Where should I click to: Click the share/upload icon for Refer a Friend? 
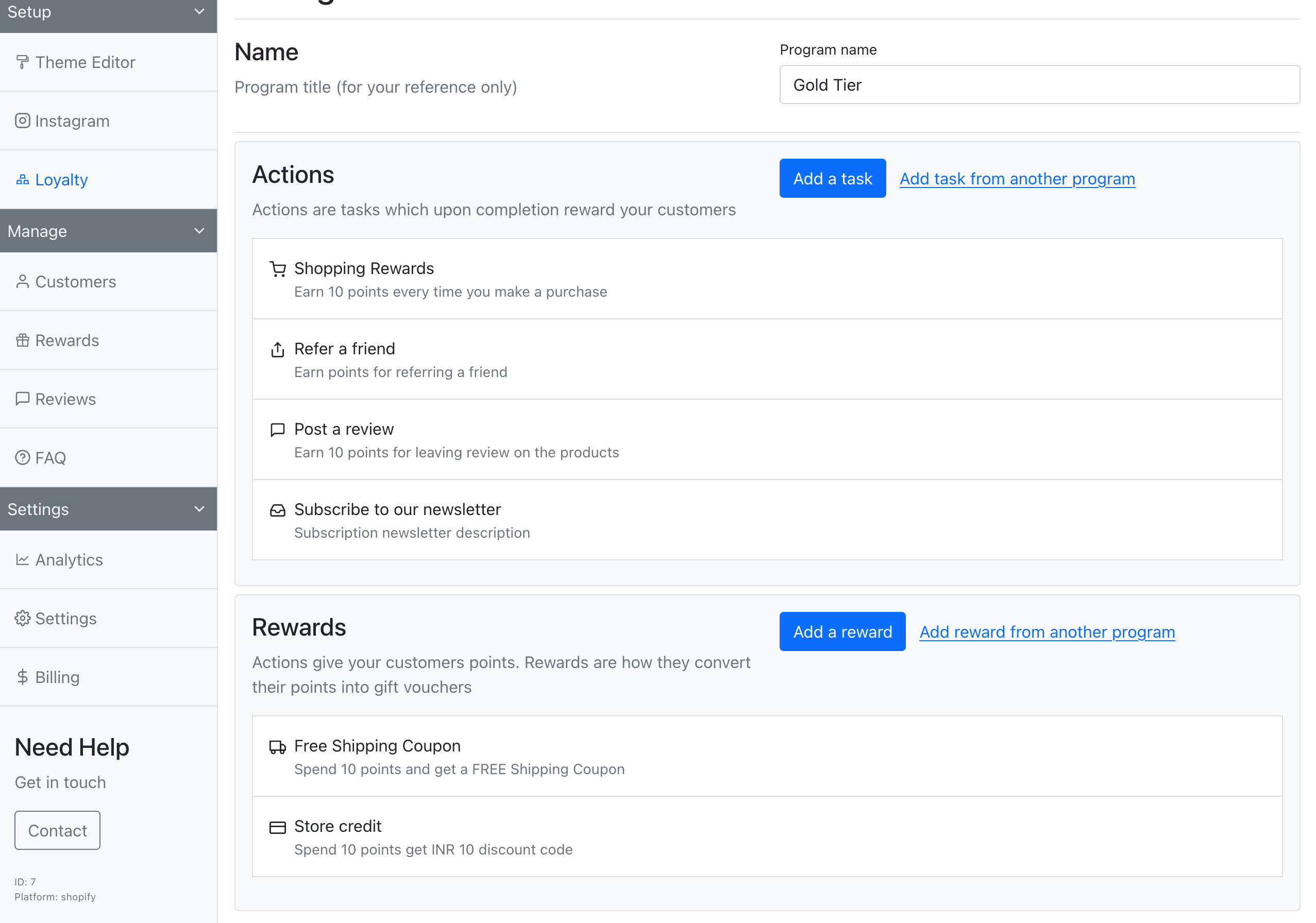pos(278,350)
